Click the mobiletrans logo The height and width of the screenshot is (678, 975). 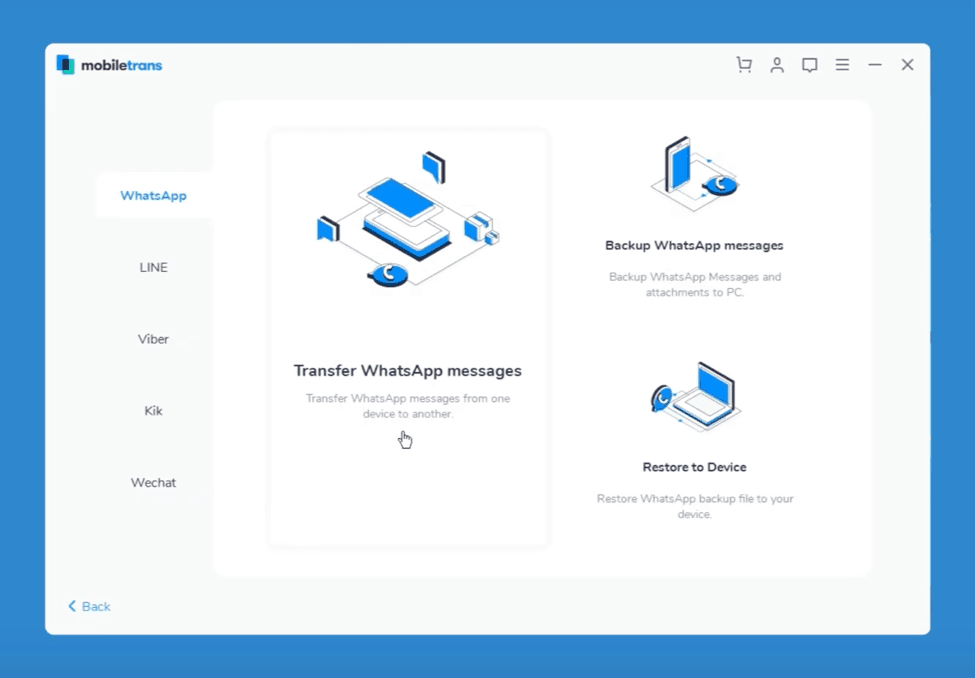109,65
